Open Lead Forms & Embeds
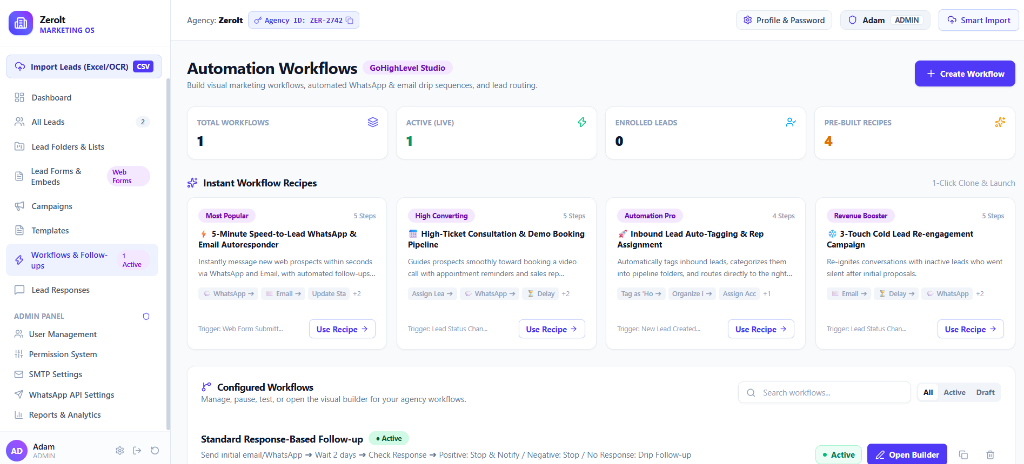 pos(84,176)
